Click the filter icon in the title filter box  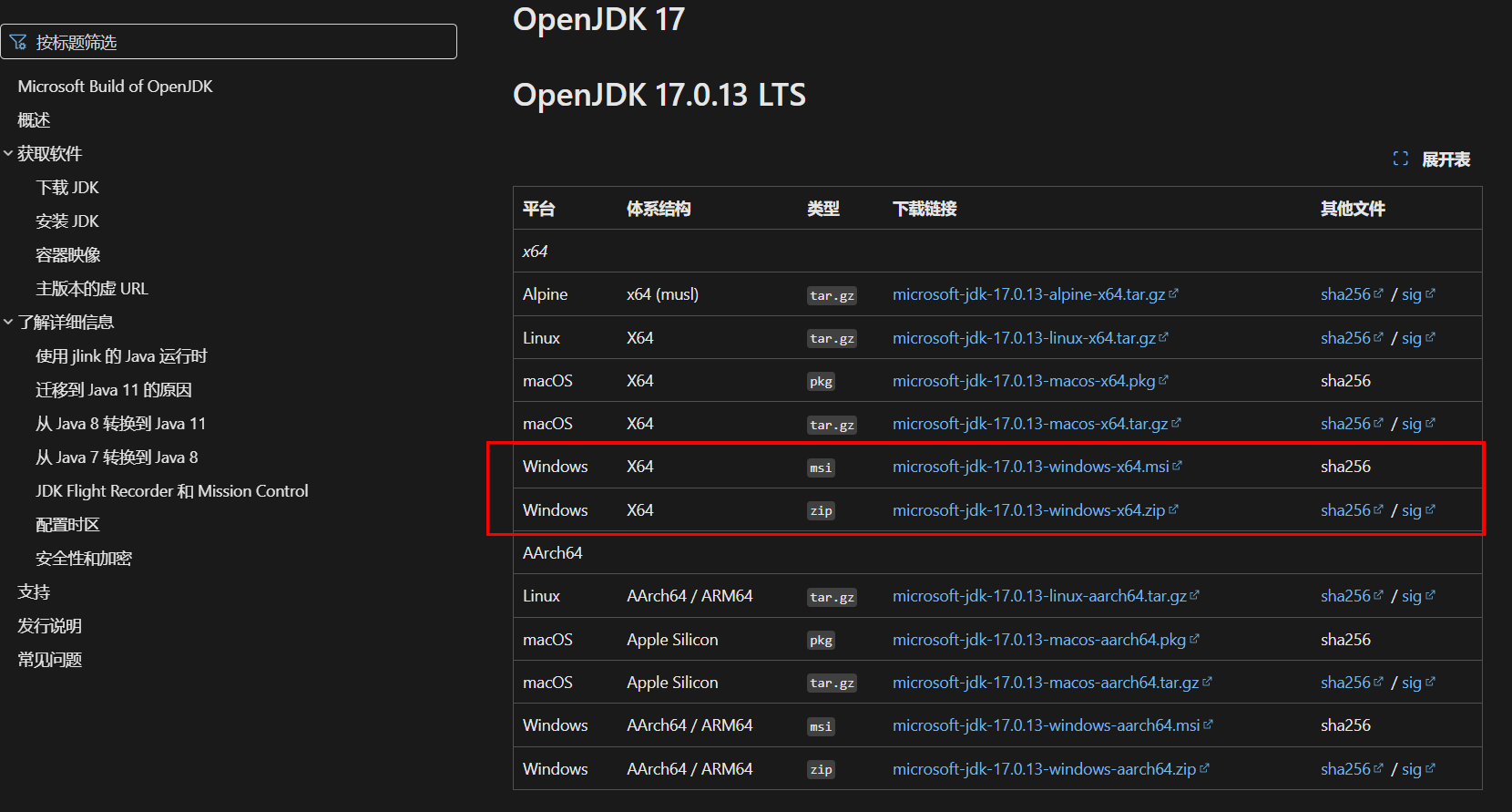pyautogui.click(x=18, y=42)
